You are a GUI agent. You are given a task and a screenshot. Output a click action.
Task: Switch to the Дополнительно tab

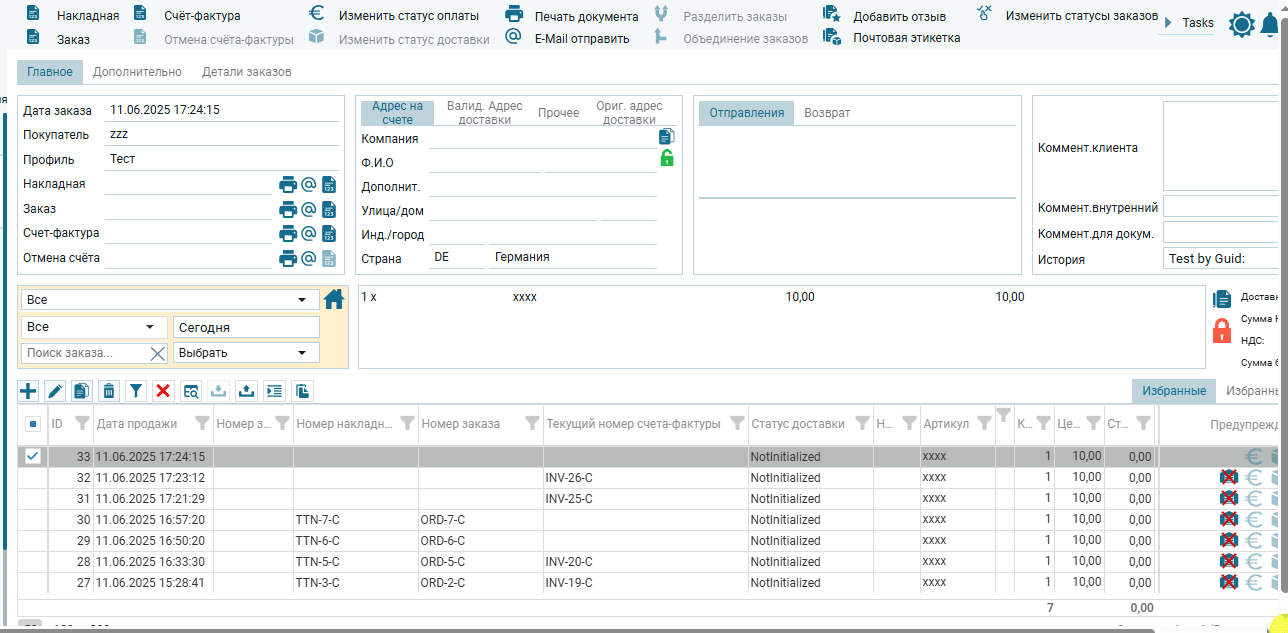137,72
